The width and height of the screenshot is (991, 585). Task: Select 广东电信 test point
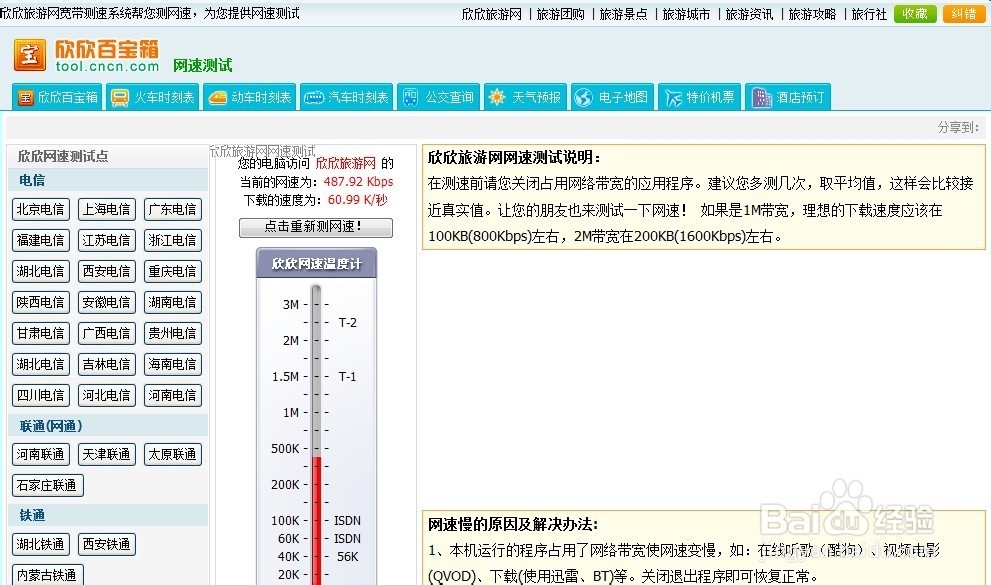click(173, 209)
